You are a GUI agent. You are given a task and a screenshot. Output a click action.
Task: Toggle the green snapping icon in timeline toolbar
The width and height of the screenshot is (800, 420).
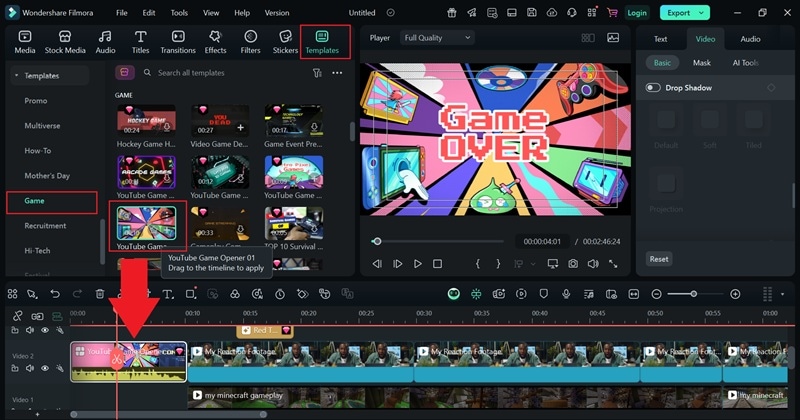pos(476,294)
